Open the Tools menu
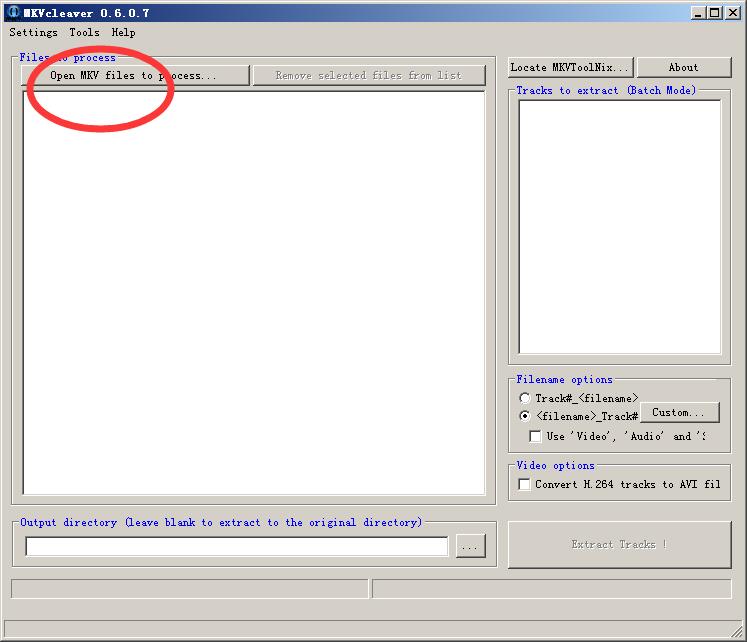Screen dimensions: 747x642 pos(84,32)
